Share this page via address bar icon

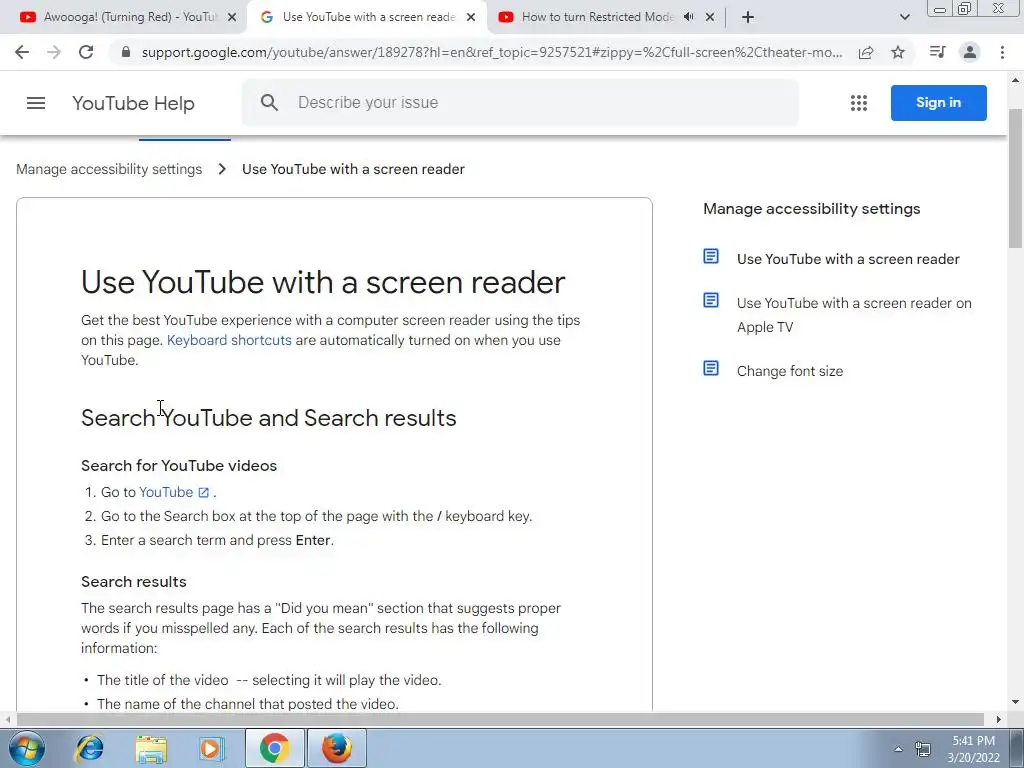[866, 52]
